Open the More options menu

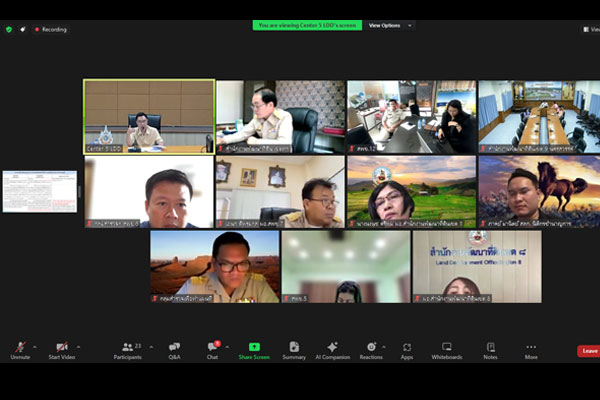531,347
